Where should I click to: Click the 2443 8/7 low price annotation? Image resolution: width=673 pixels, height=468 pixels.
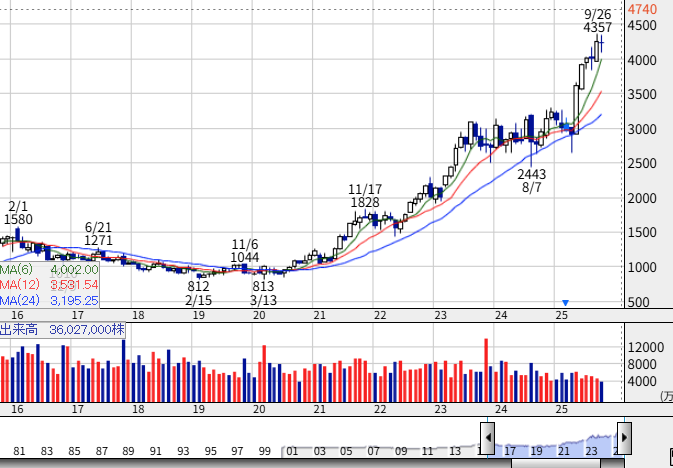pyautogui.click(x=532, y=180)
